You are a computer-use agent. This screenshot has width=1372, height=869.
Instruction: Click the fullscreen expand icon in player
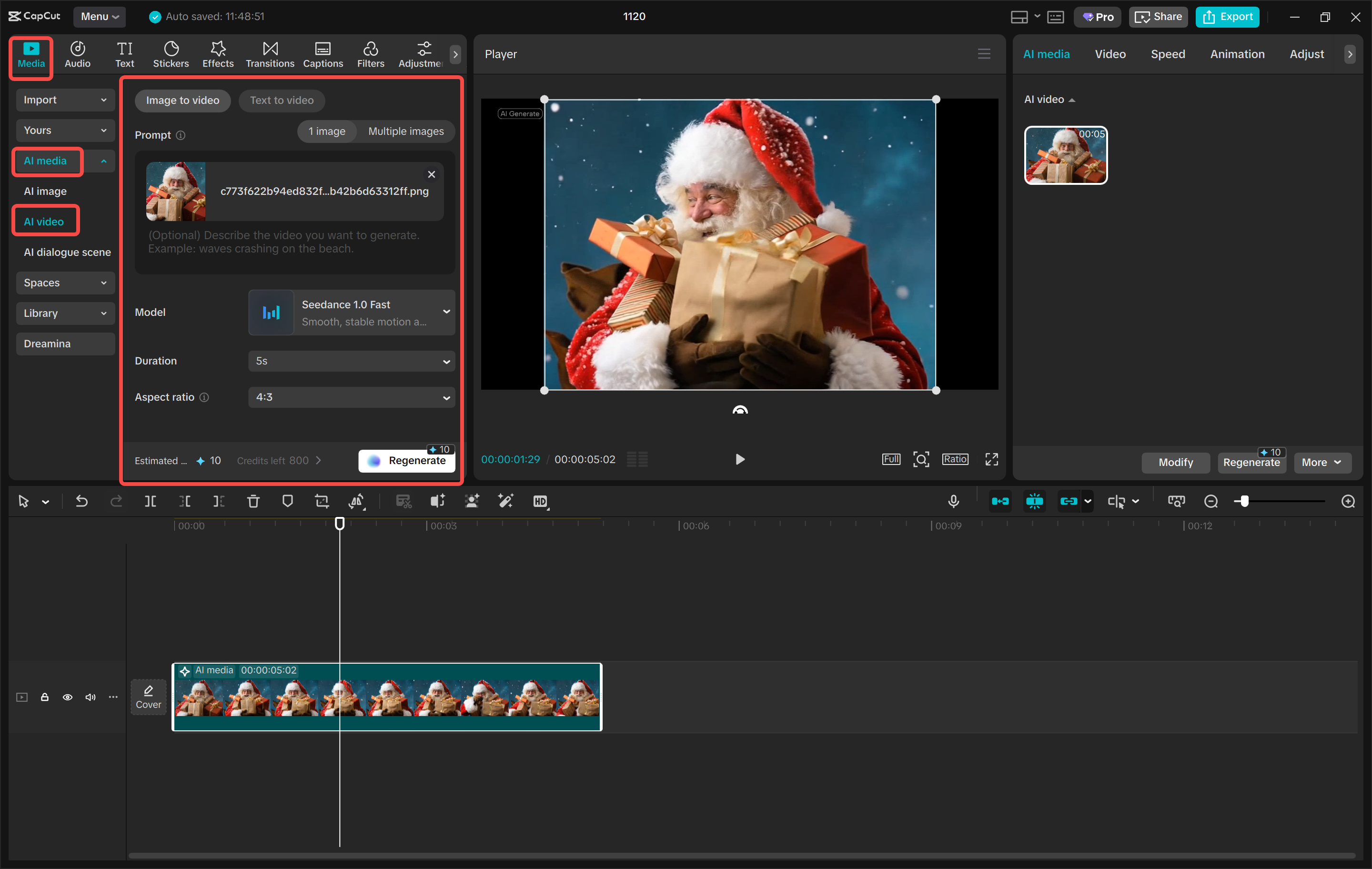[x=992, y=459]
